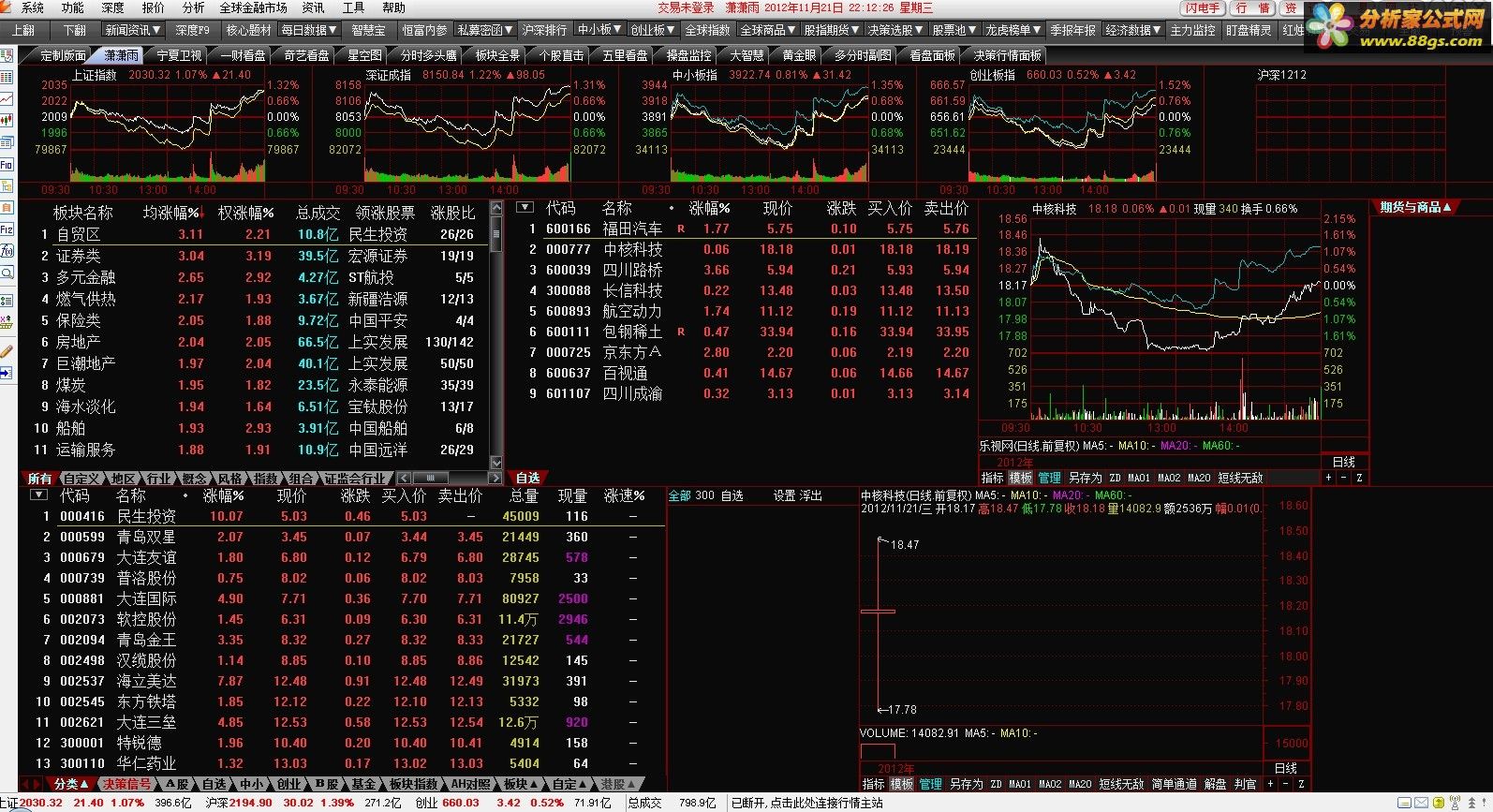Open the 系统 menu
Viewport: 1493px width, 812px height.
tap(32, 7)
